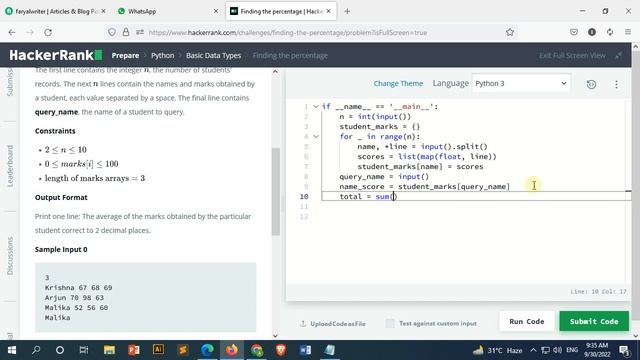Open File Explorer from taskbar

pos(109,350)
